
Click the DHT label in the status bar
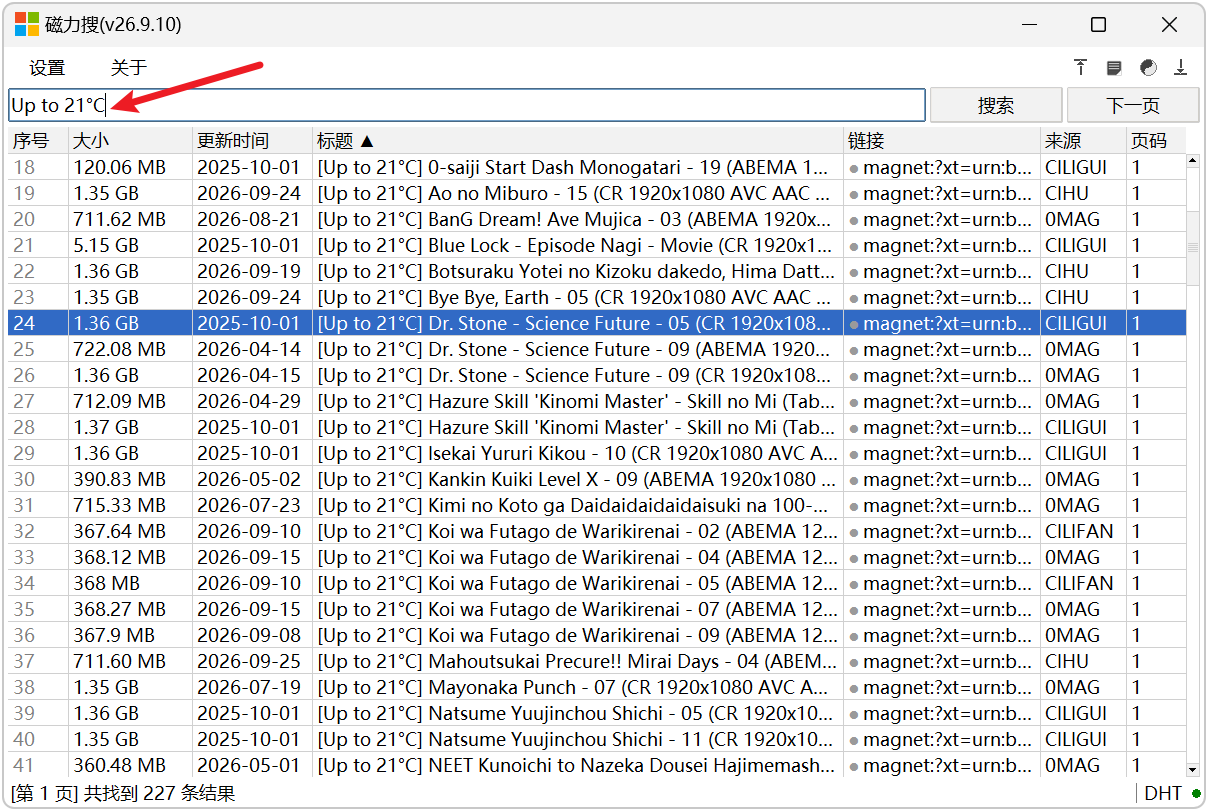tap(1163, 793)
